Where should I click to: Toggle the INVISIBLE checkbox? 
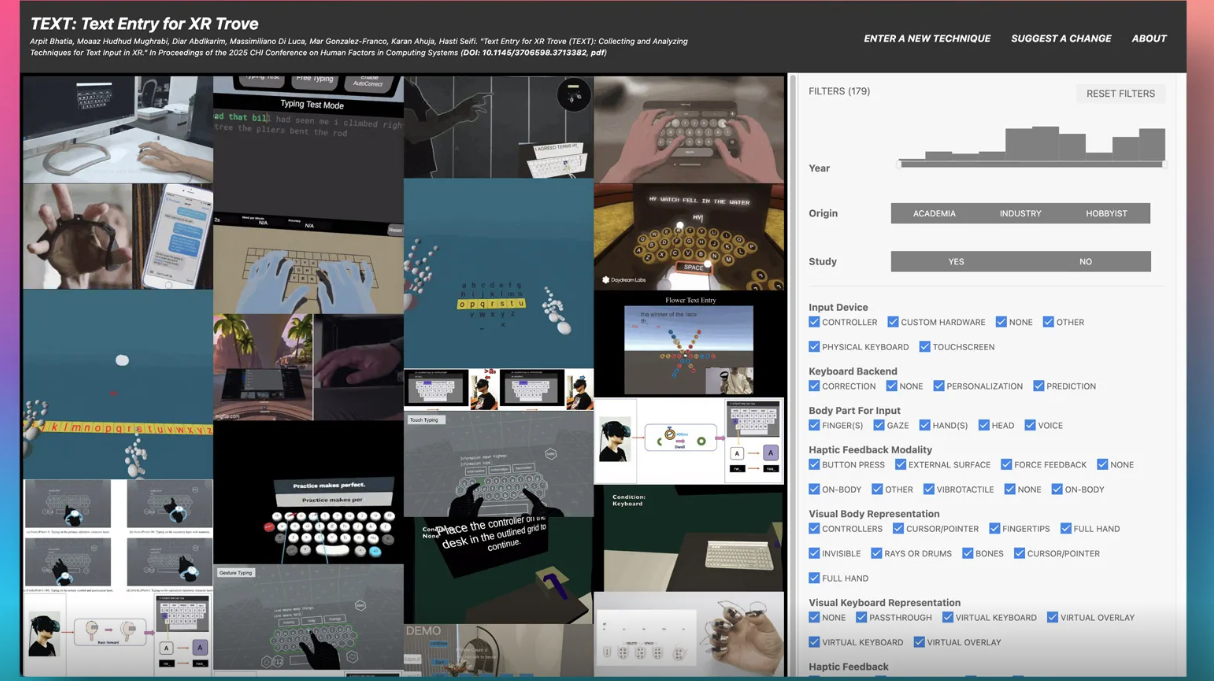pyautogui.click(x=814, y=553)
